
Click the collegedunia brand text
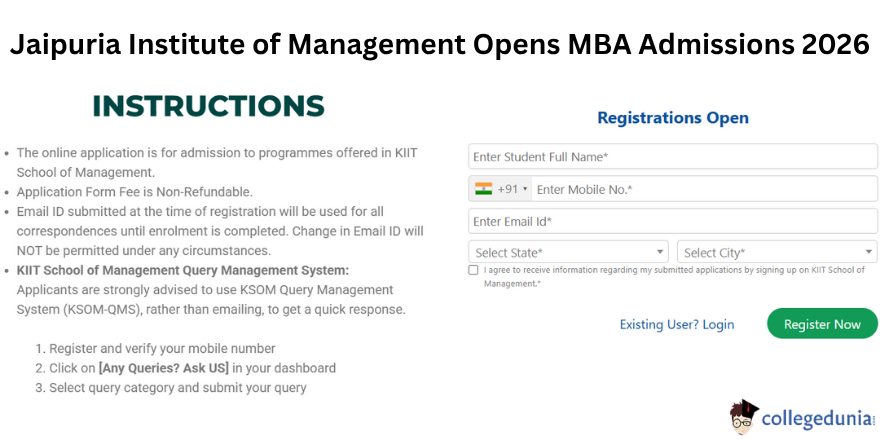[x=818, y=419]
